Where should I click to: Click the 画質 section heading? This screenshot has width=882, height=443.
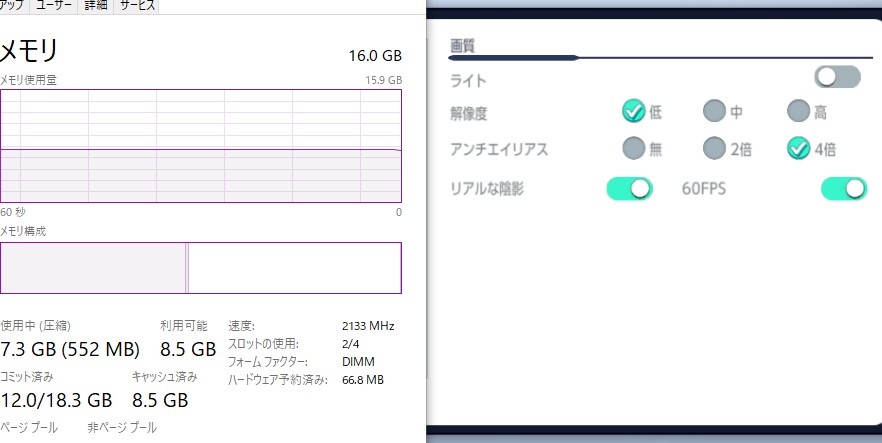pyautogui.click(x=462, y=45)
